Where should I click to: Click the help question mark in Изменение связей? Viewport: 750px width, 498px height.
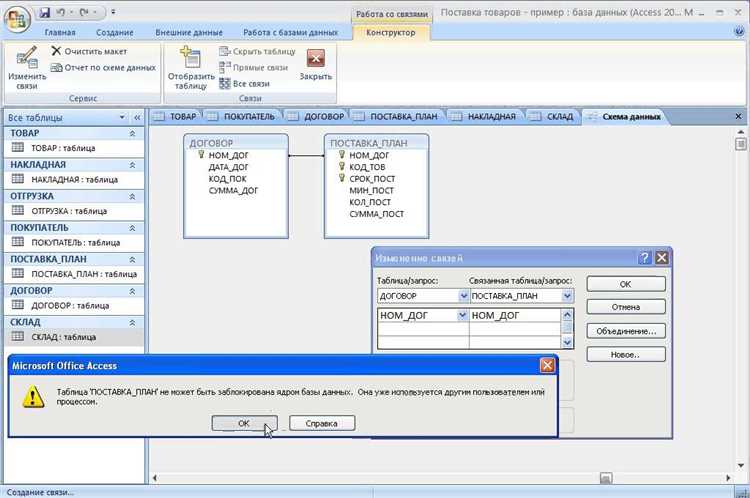pos(644,257)
